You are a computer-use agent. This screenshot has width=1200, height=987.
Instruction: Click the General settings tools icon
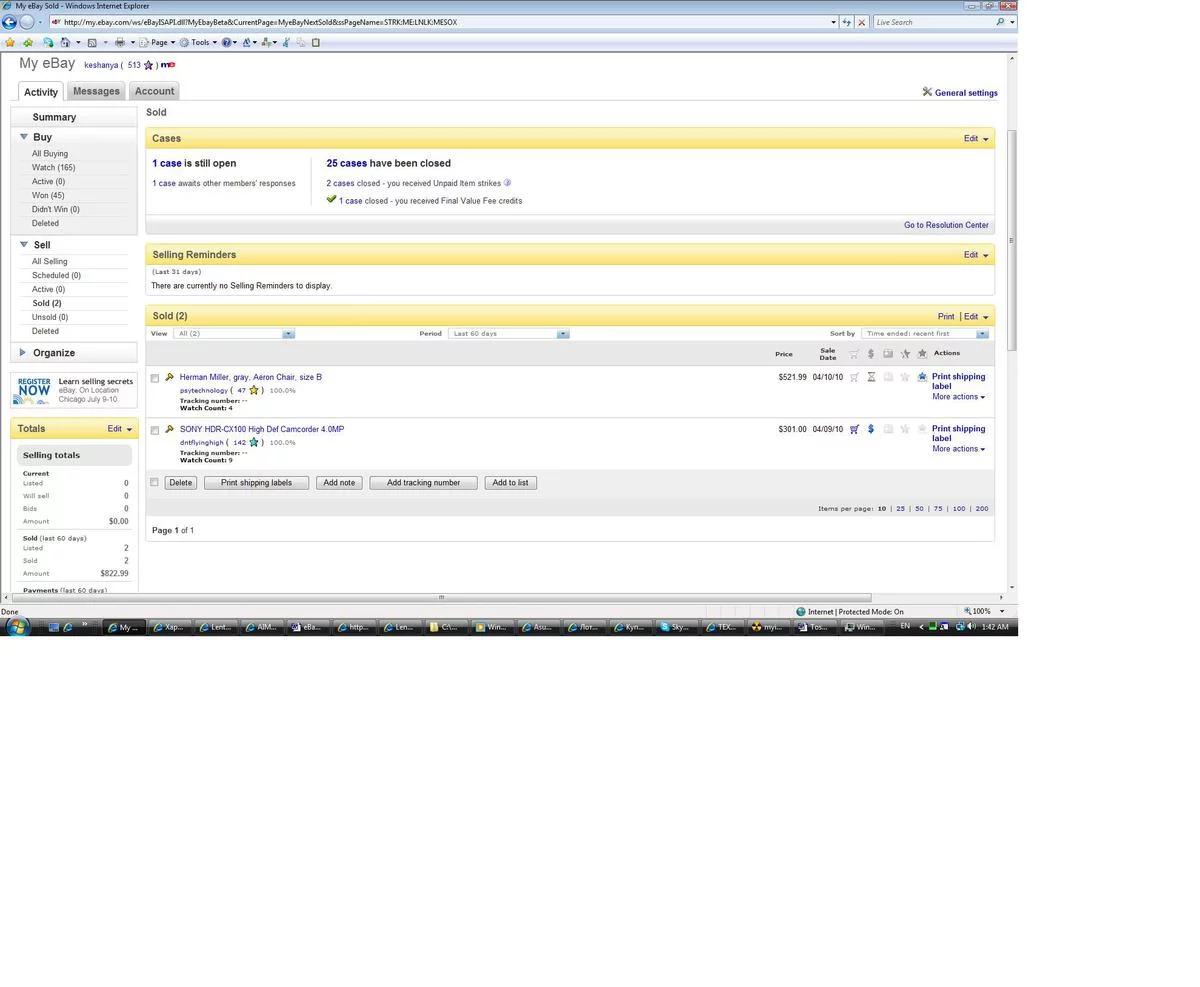927,92
